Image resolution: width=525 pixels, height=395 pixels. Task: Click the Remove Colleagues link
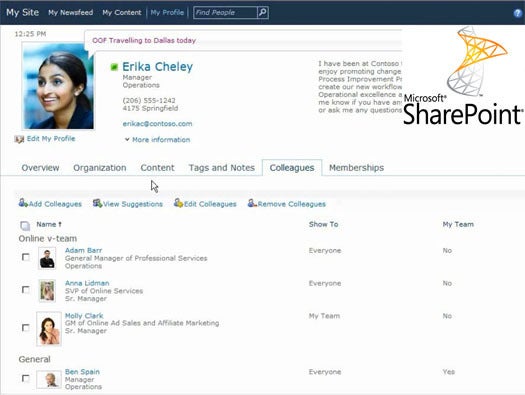click(292, 204)
